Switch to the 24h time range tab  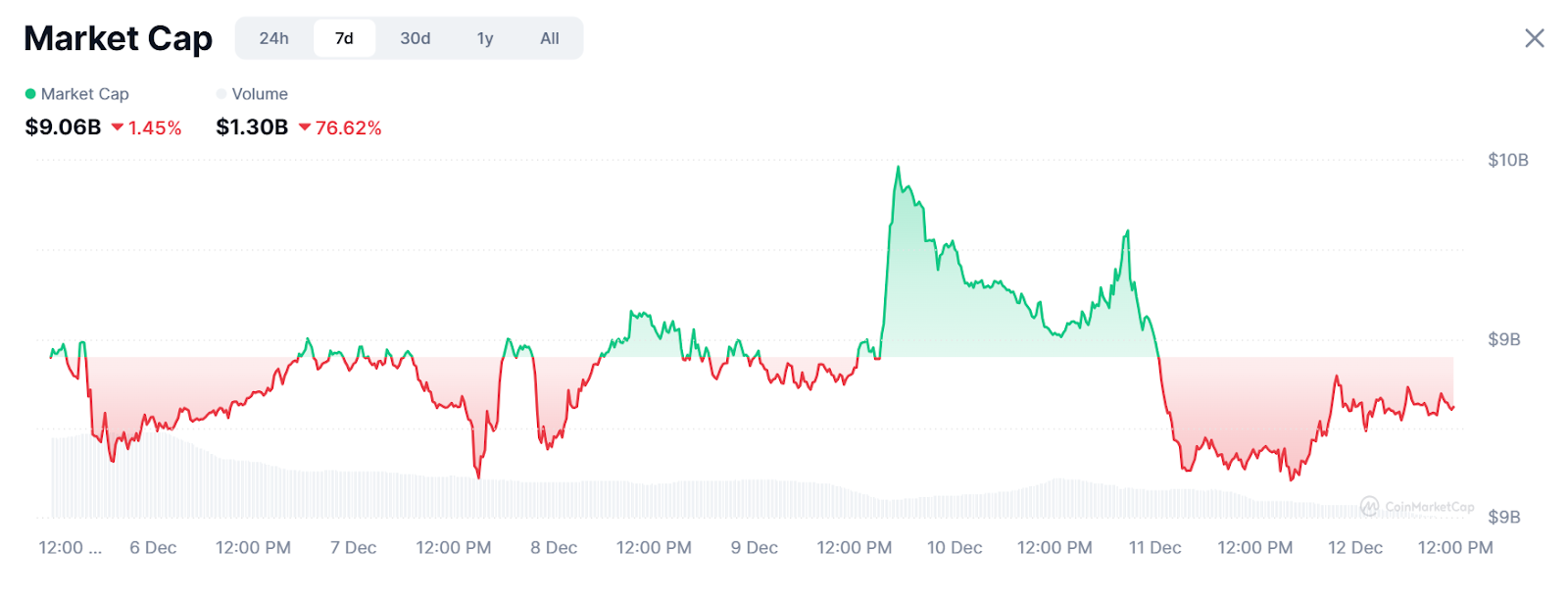click(273, 38)
